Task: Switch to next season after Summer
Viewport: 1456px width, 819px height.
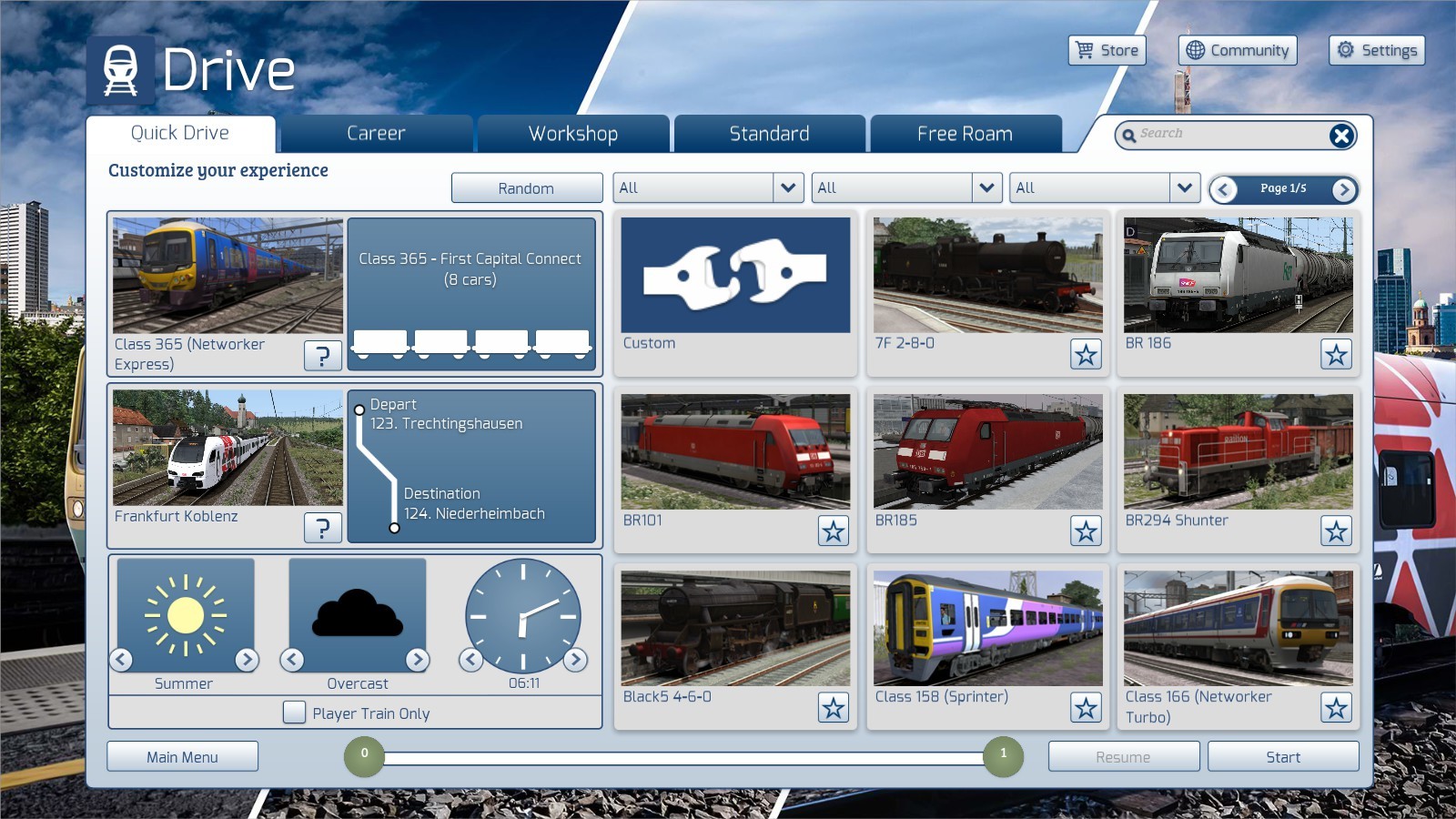Action: coord(247,660)
